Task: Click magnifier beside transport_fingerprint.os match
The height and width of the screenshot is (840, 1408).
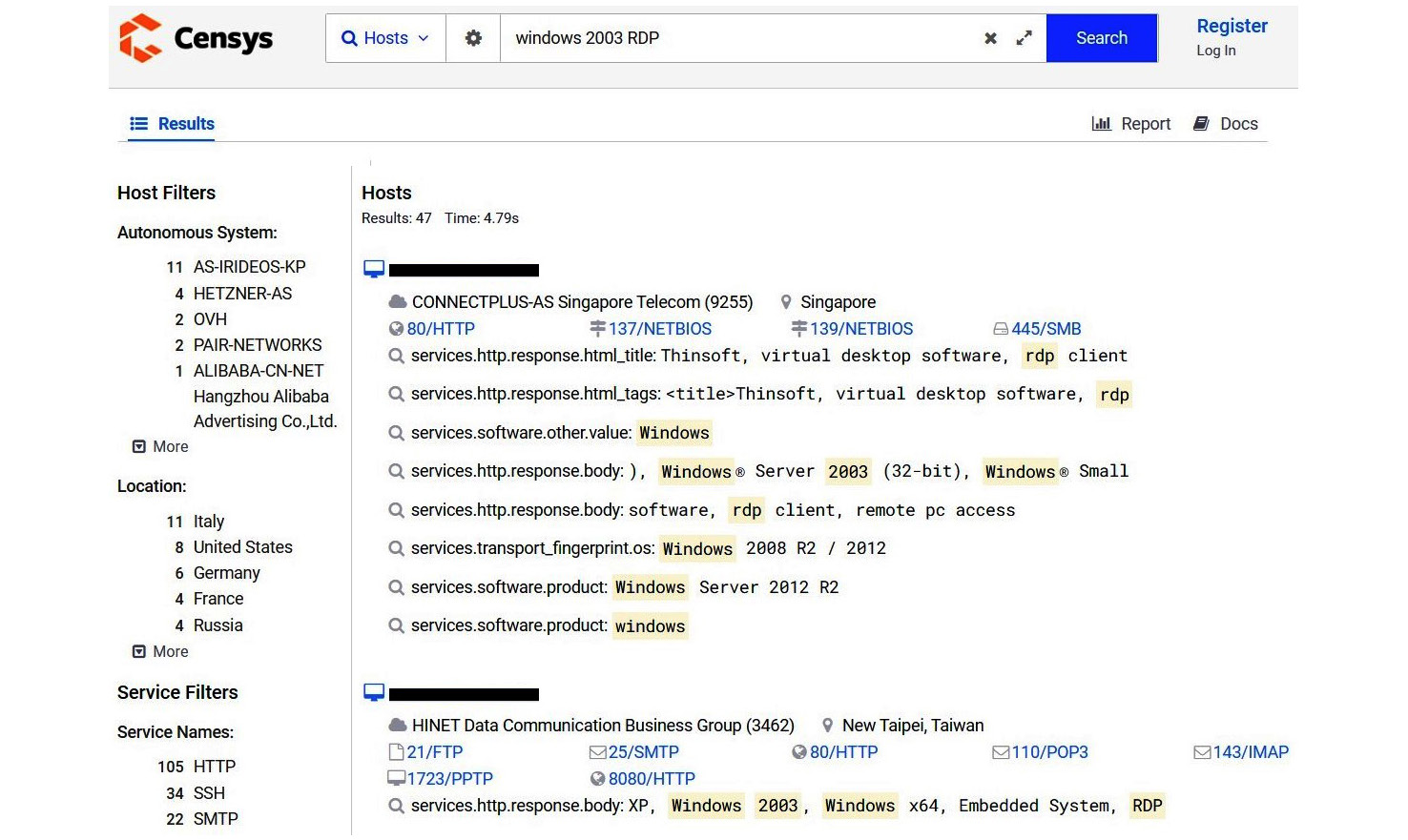Action: [396, 548]
